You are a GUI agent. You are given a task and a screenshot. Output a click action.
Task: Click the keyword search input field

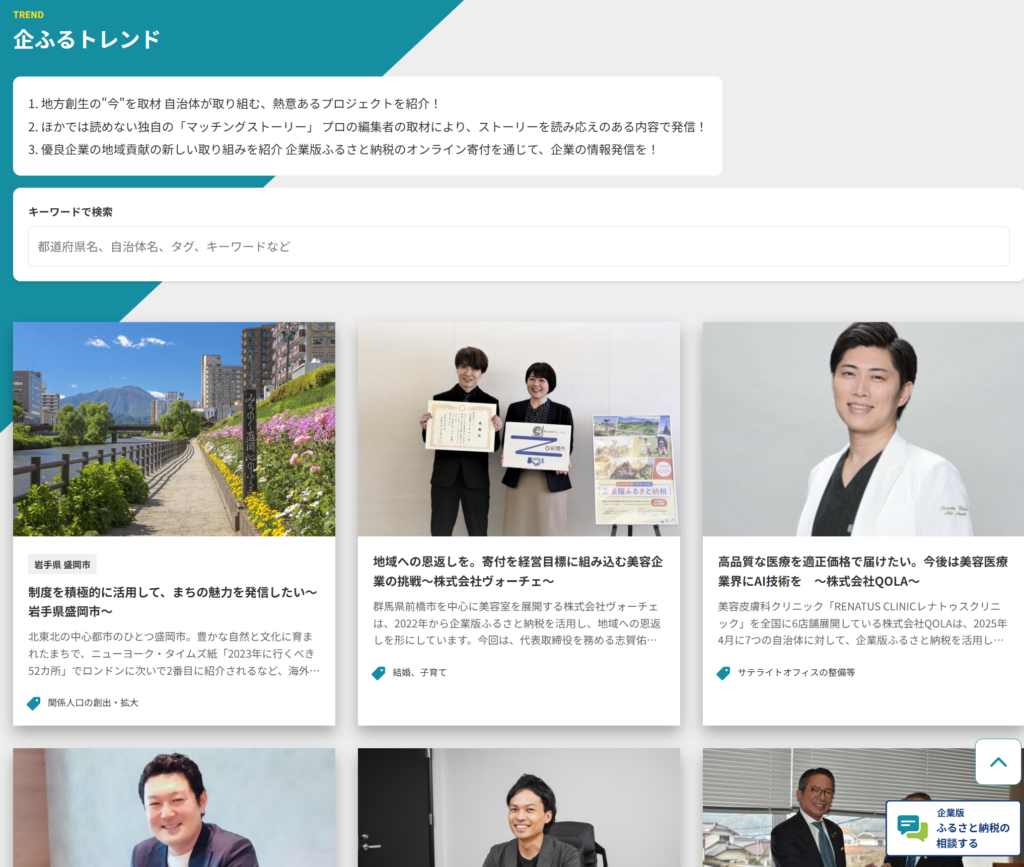click(512, 247)
